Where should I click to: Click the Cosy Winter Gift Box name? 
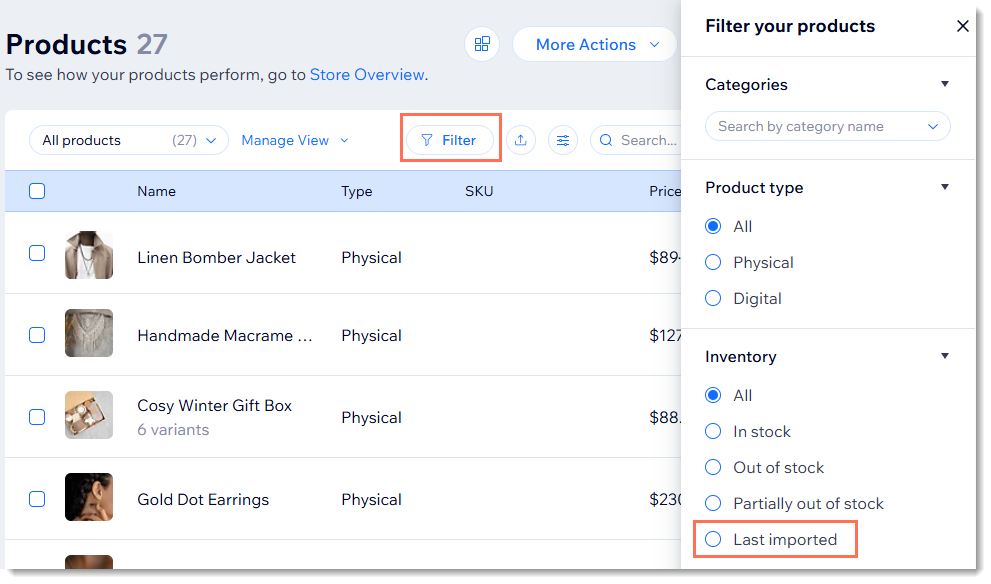pyautogui.click(x=214, y=406)
